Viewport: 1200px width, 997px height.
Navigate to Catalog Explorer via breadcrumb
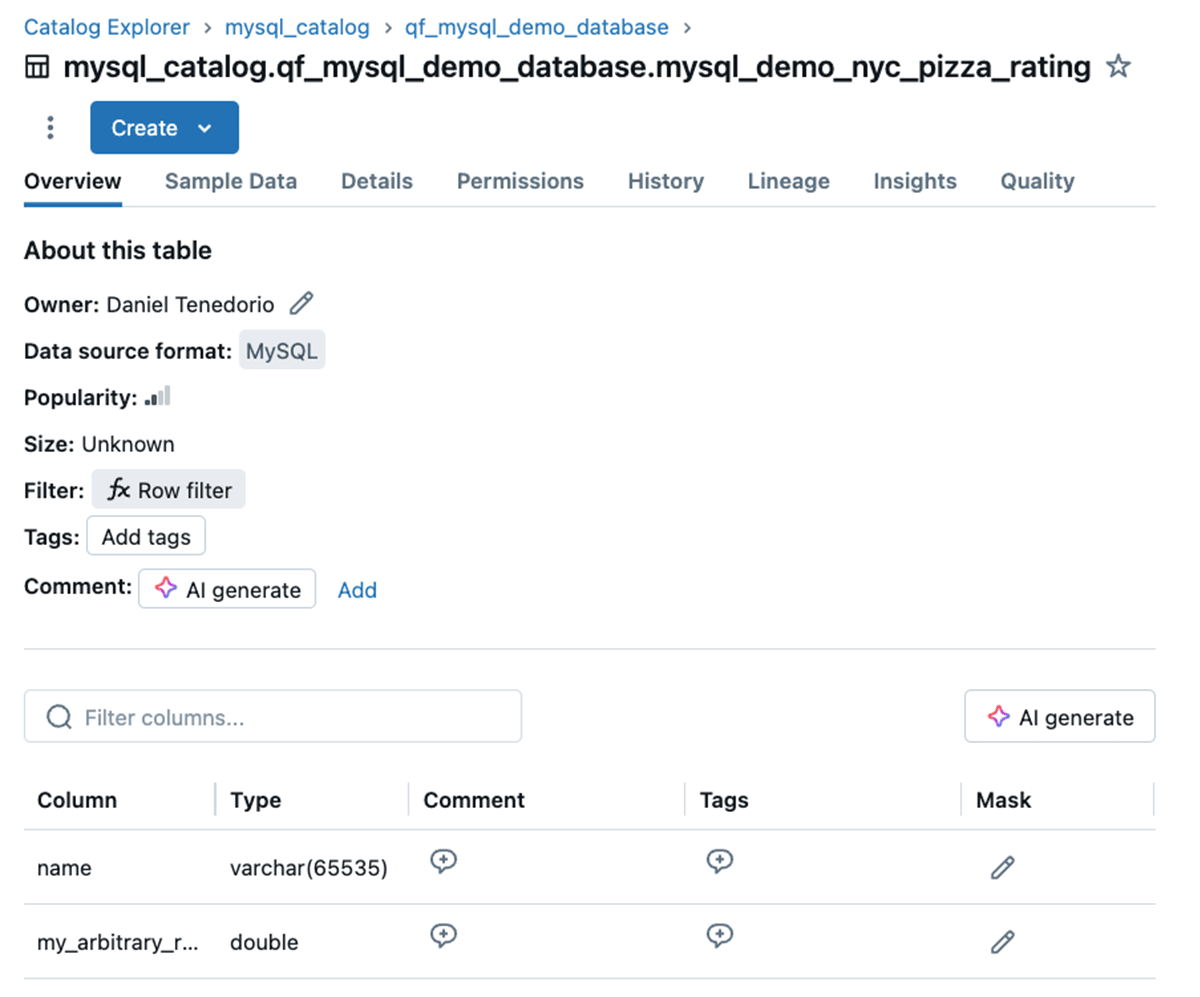pyautogui.click(x=106, y=27)
